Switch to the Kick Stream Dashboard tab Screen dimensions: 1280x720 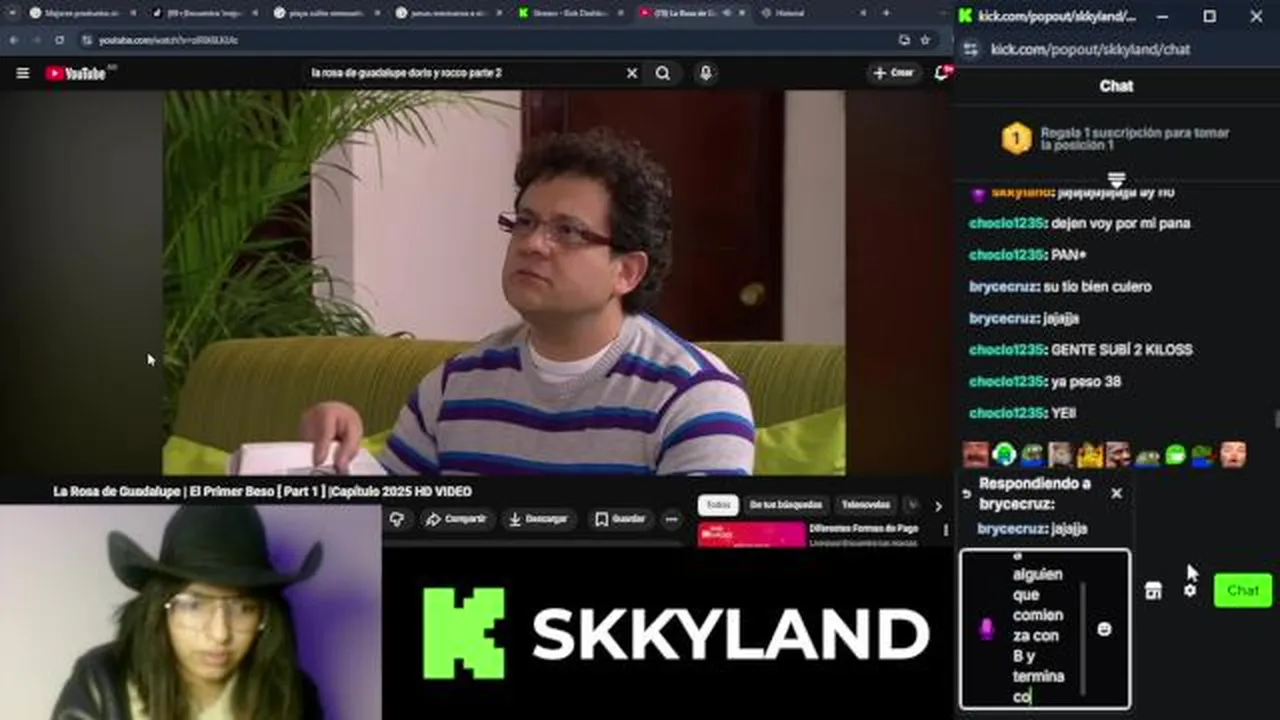tap(570, 13)
